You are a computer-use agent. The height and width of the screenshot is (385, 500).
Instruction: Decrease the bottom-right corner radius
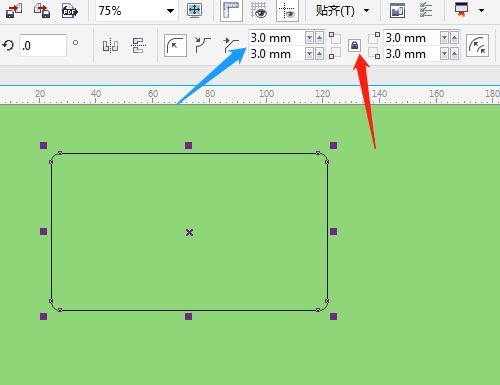click(x=444, y=54)
